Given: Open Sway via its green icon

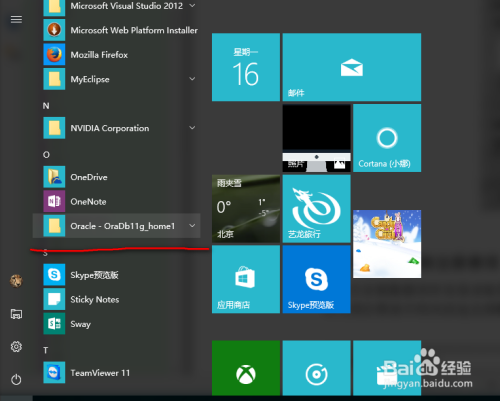Looking at the screenshot, I should (54, 324).
